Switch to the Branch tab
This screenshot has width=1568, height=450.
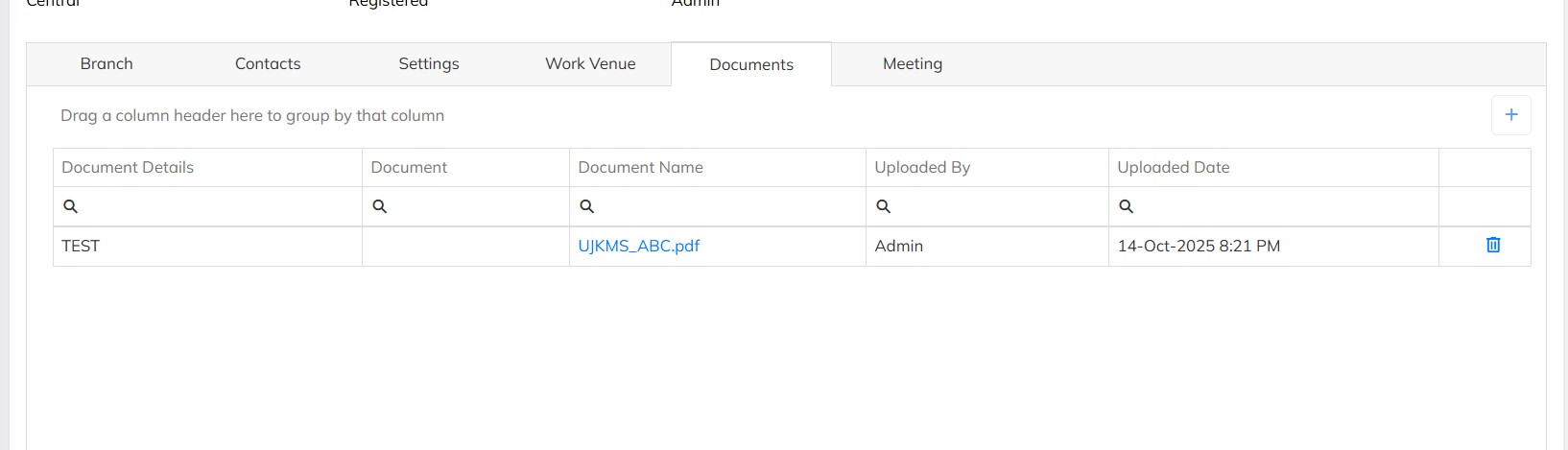point(107,64)
